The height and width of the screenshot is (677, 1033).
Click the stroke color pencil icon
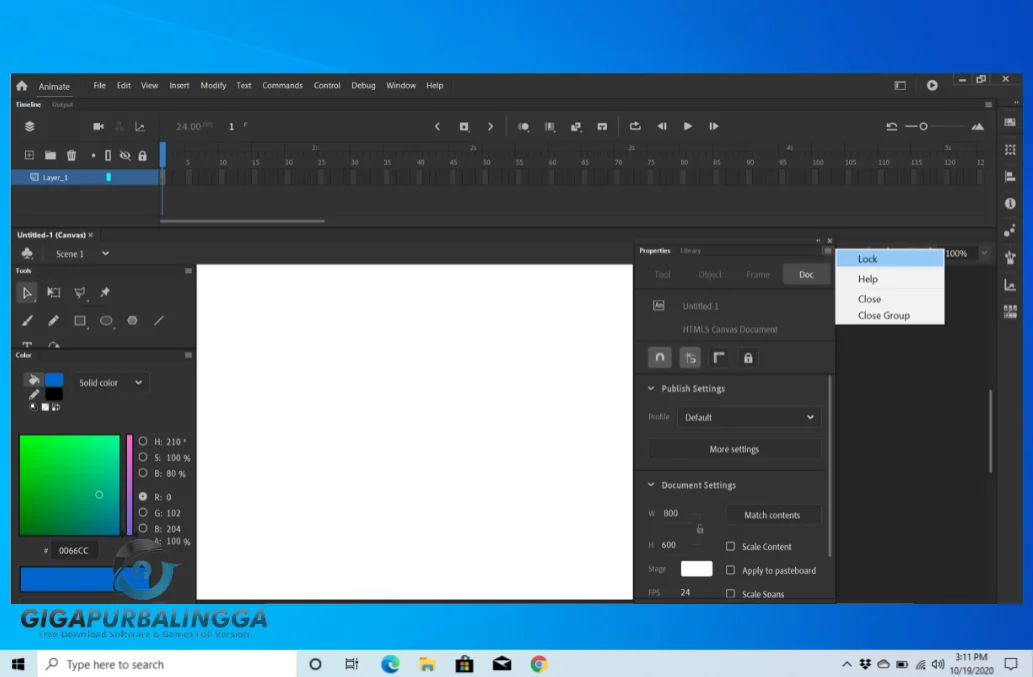coord(33,394)
